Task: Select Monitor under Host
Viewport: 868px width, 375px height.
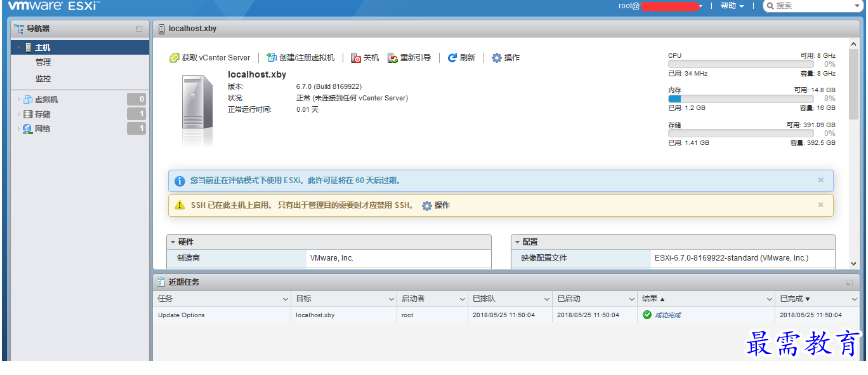Action: (43, 79)
